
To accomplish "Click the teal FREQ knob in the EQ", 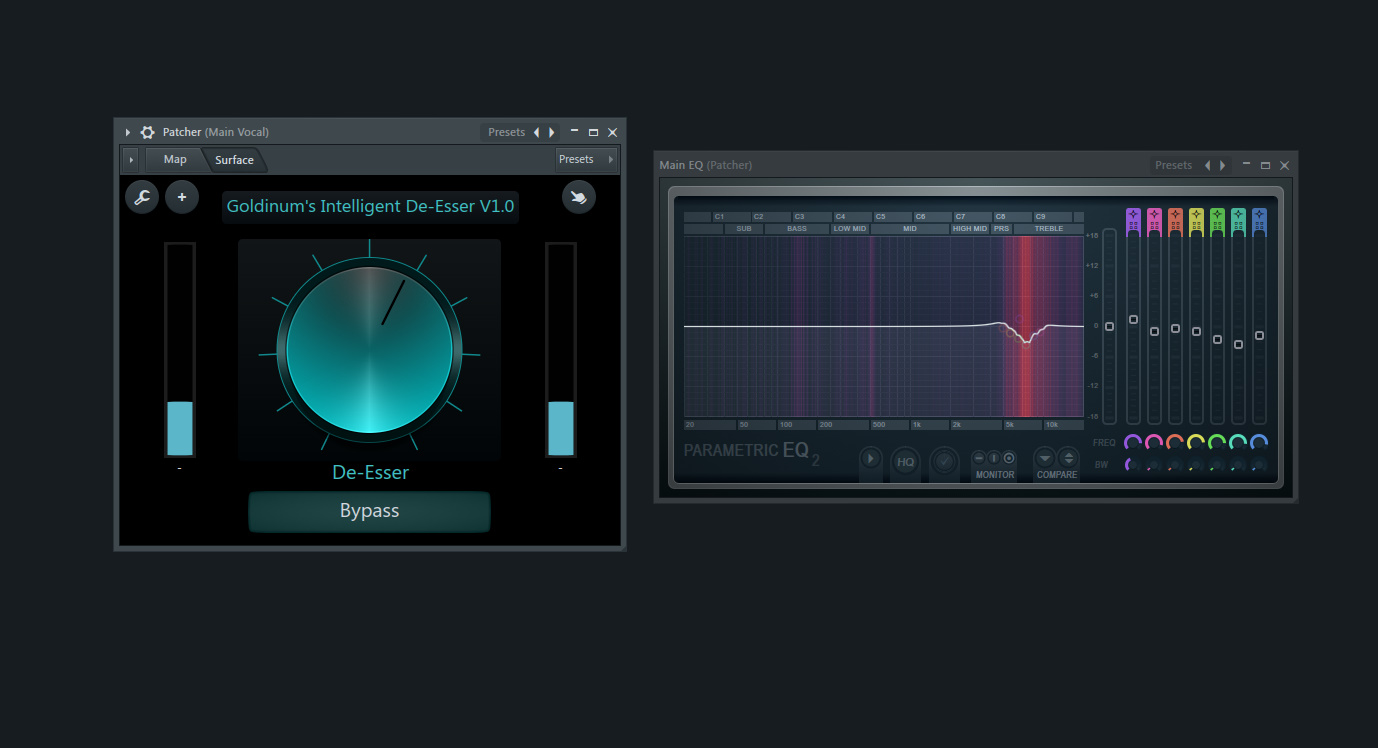I will 1238,442.
